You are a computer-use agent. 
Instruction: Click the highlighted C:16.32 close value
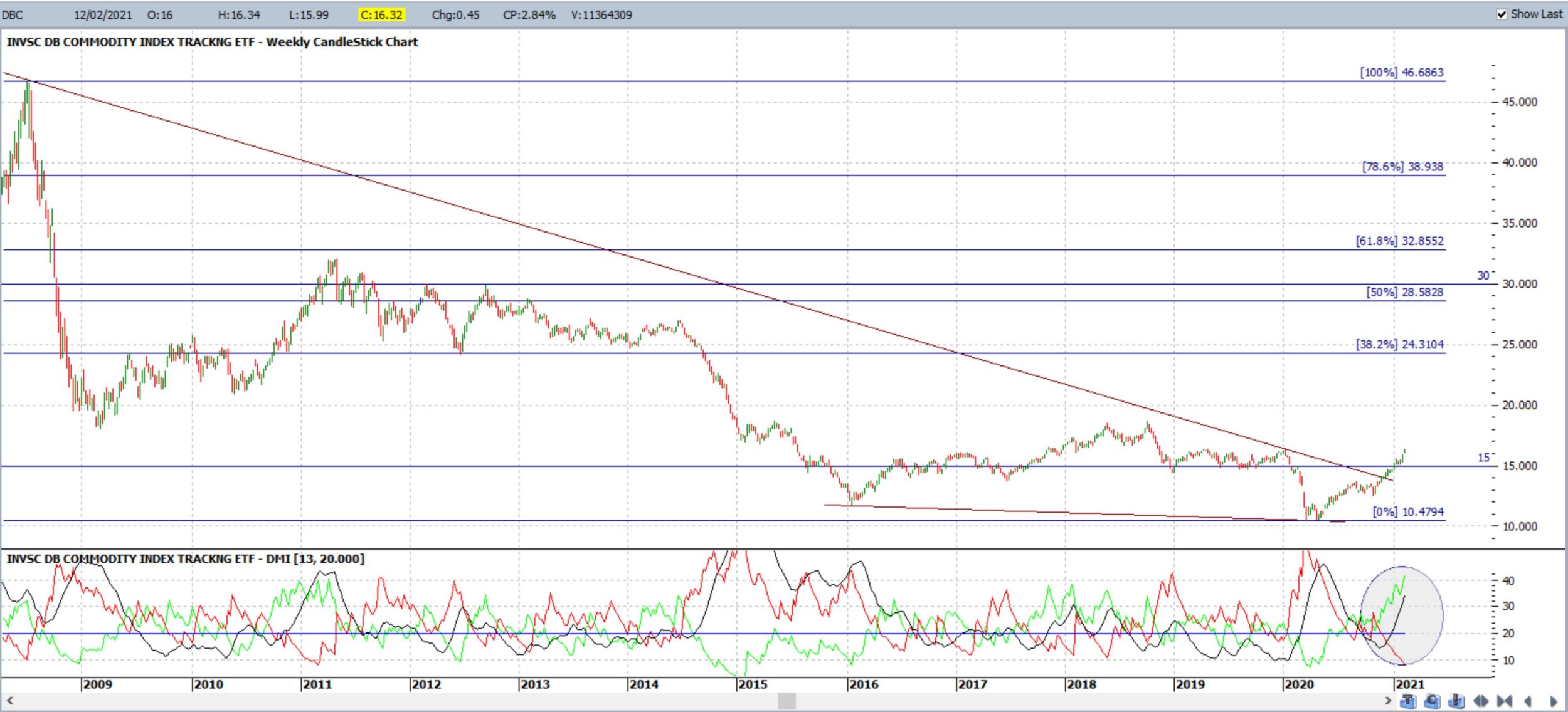tap(381, 15)
